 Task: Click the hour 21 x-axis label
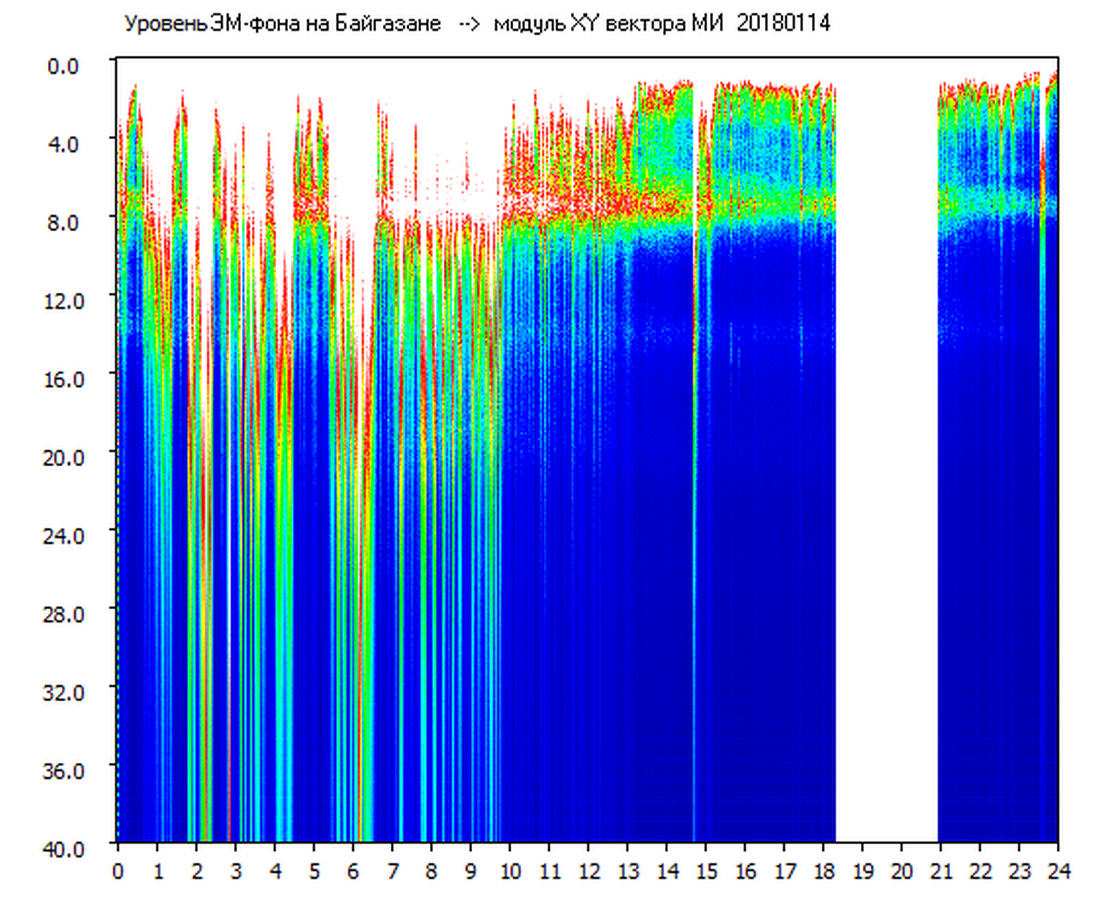[x=941, y=872]
